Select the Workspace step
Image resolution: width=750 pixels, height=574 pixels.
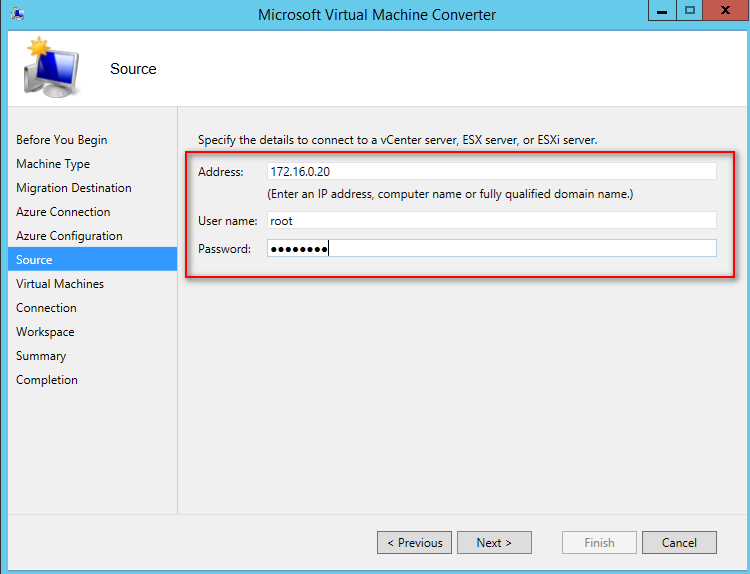click(x=45, y=332)
